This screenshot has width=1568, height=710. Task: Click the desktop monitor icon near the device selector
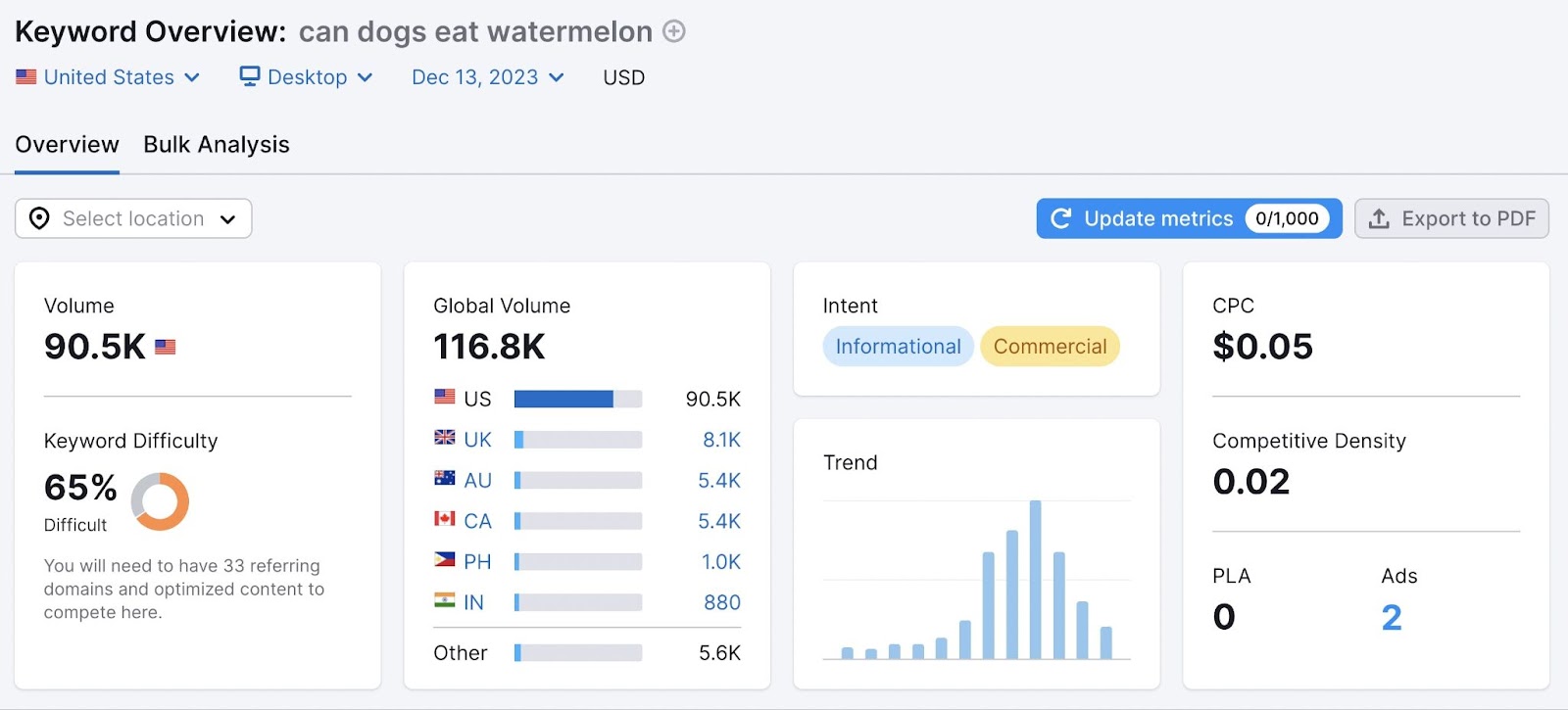click(x=249, y=75)
